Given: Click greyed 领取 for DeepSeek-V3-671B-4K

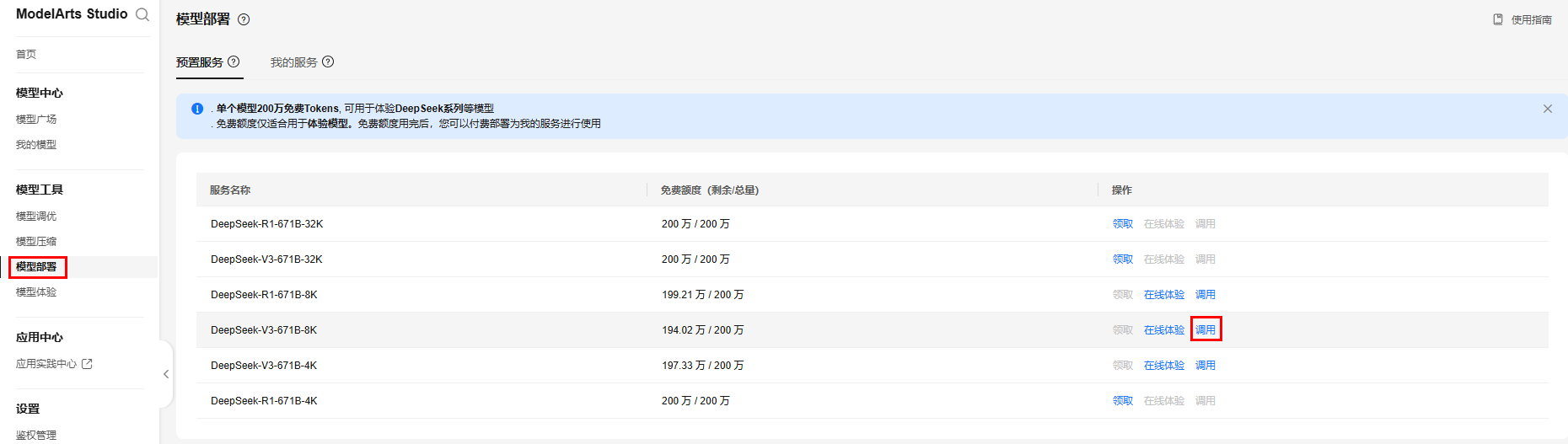Looking at the screenshot, I should point(1123,366).
